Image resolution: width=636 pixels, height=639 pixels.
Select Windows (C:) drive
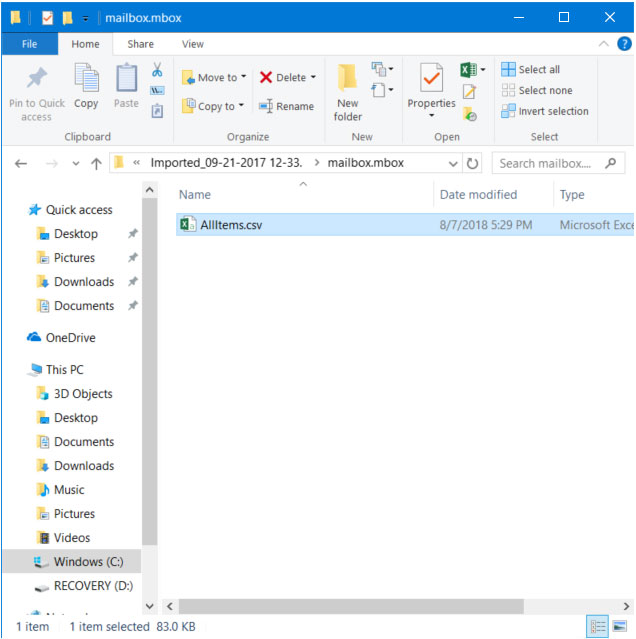[x=72, y=561]
